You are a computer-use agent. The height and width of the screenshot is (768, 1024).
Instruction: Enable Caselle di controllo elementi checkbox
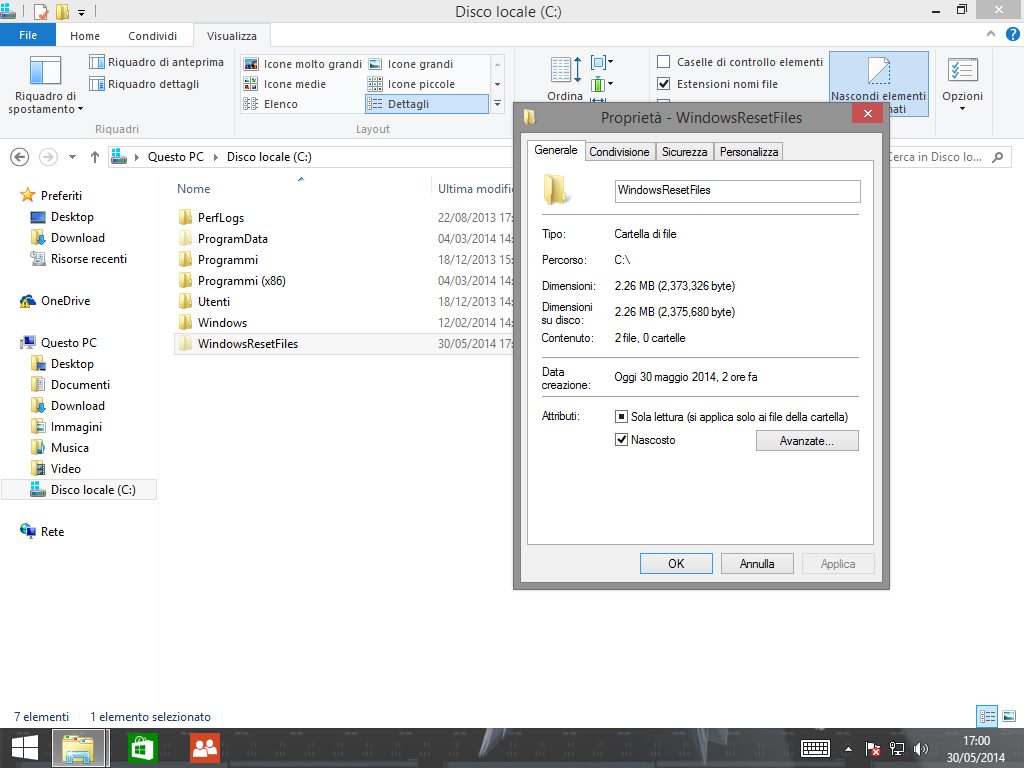tap(663, 62)
